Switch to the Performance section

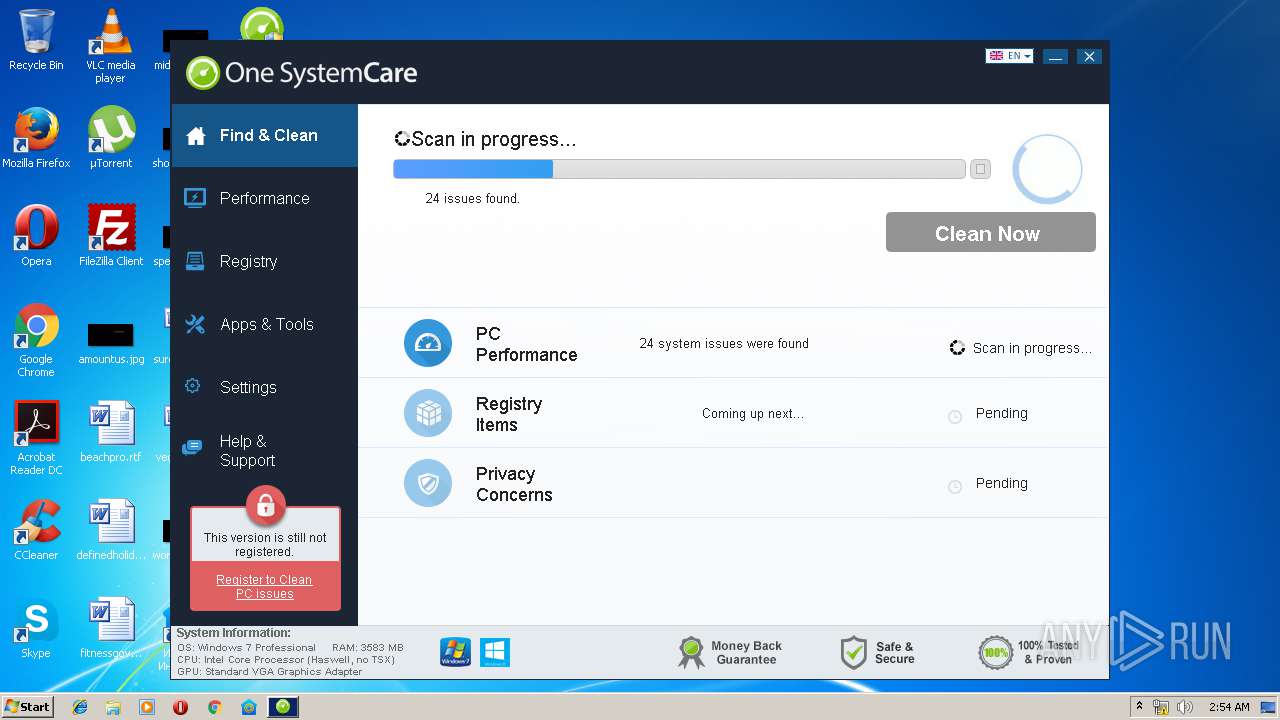(x=264, y=198)
